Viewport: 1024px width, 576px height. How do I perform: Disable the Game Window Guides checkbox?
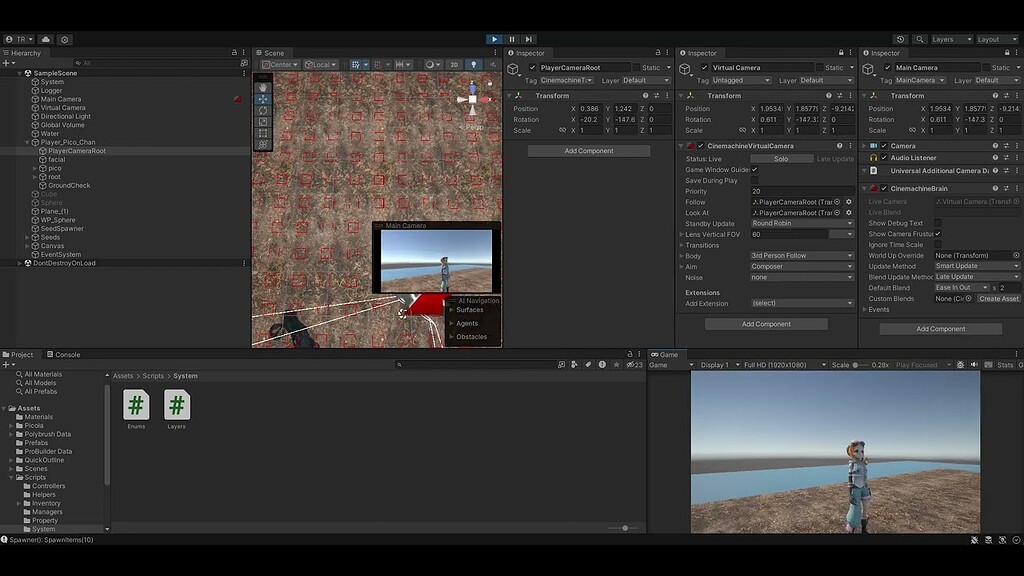tap(752, 169)
